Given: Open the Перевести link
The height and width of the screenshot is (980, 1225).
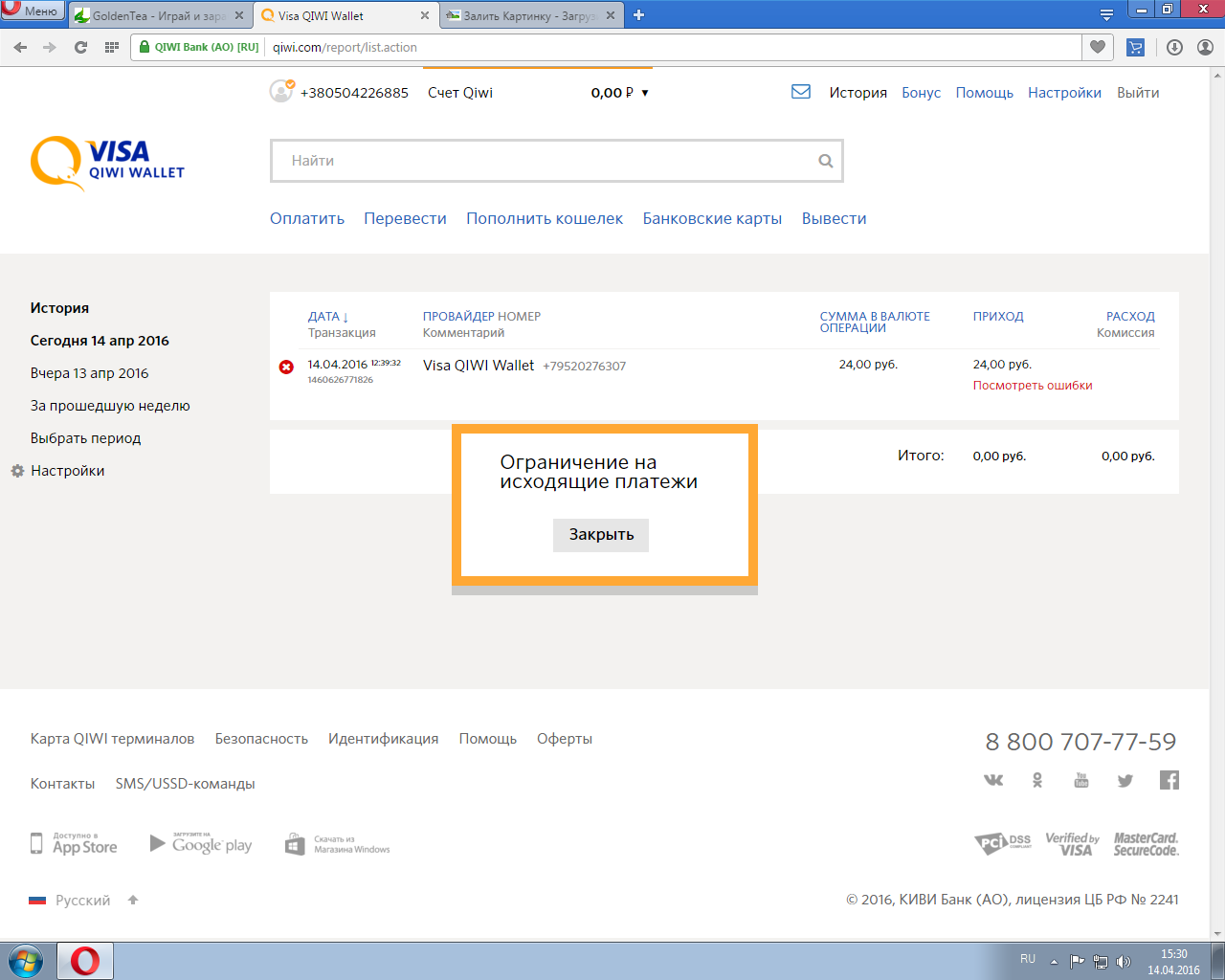Looking at the screenshot, I should click(x=405, y=218).
